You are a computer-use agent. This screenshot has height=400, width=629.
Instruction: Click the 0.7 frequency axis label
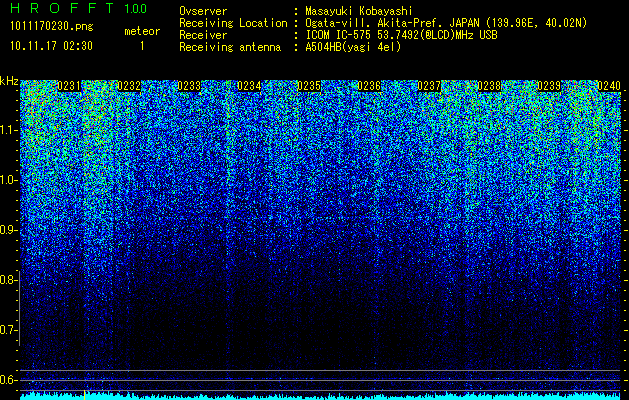pyautogui.click(x=9, y=330)
